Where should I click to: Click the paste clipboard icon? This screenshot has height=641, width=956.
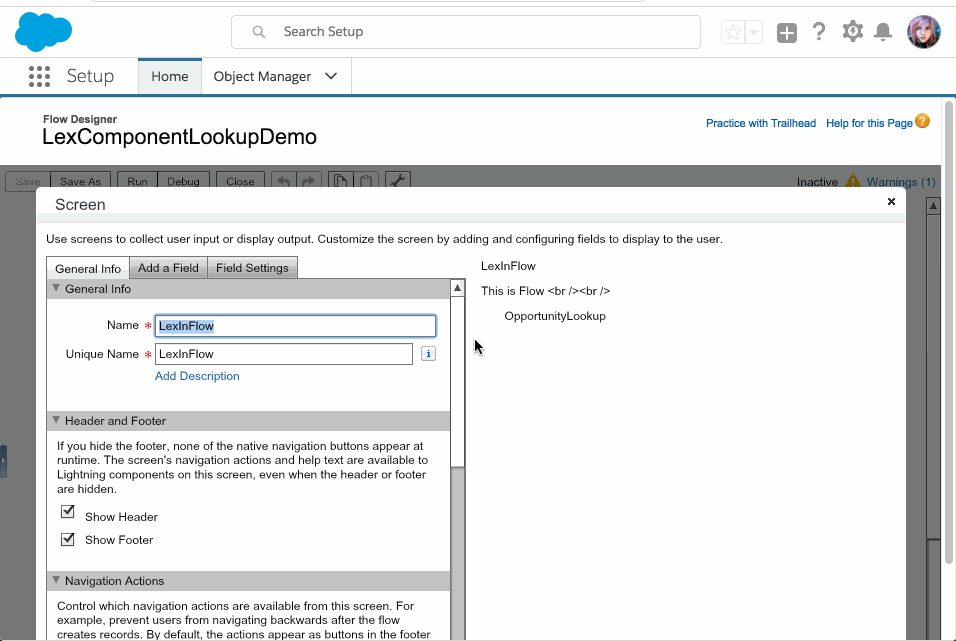pos(366,181)
